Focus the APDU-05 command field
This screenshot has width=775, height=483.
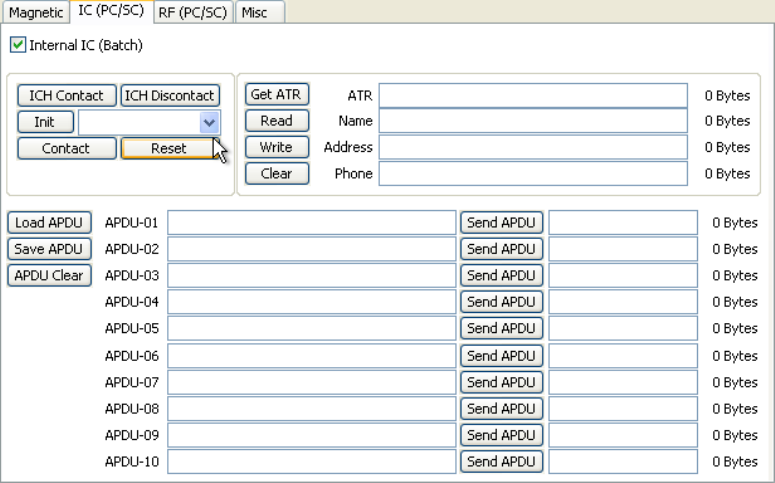point(311,328)
